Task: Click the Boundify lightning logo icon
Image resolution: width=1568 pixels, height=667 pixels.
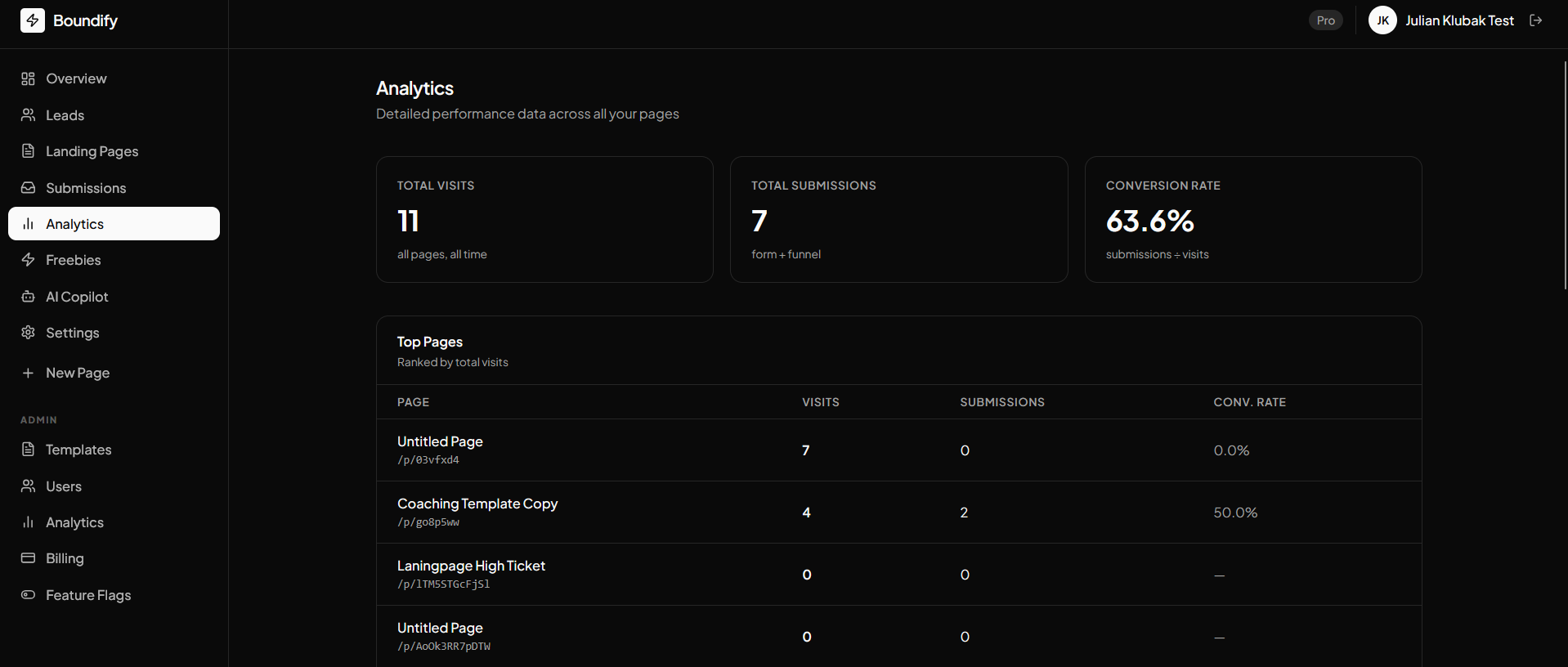Action: coord(33,20)
